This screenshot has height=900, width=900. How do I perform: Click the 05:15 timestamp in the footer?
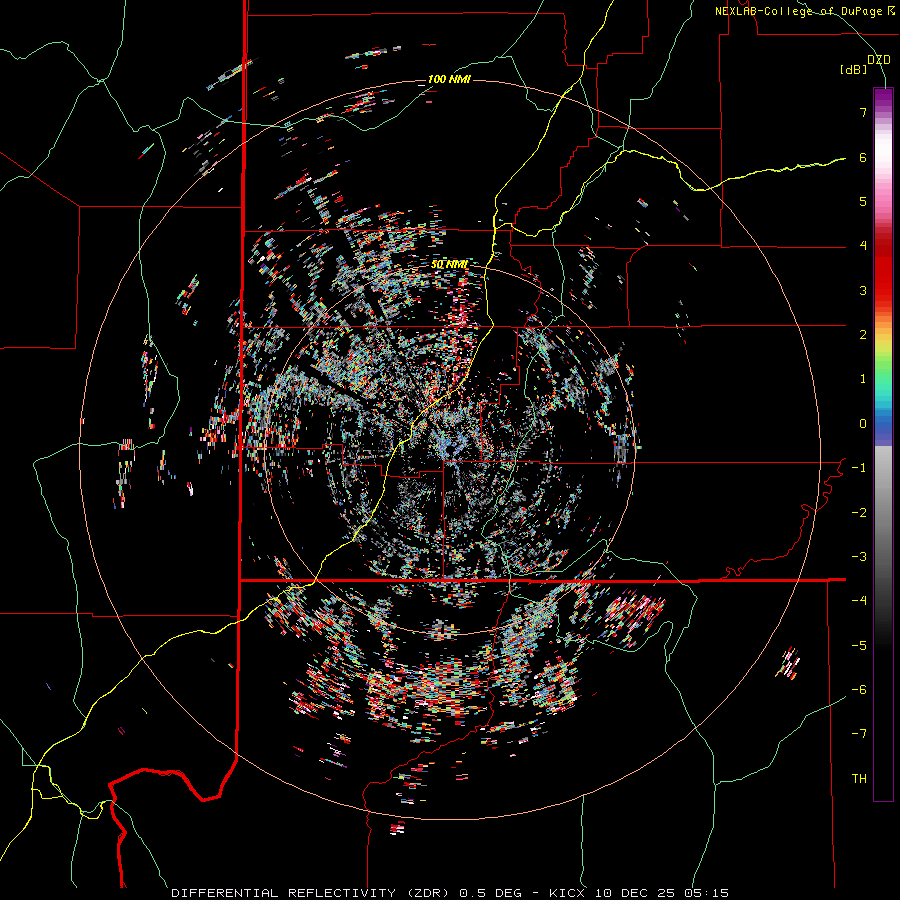click(x=707, y=893)
